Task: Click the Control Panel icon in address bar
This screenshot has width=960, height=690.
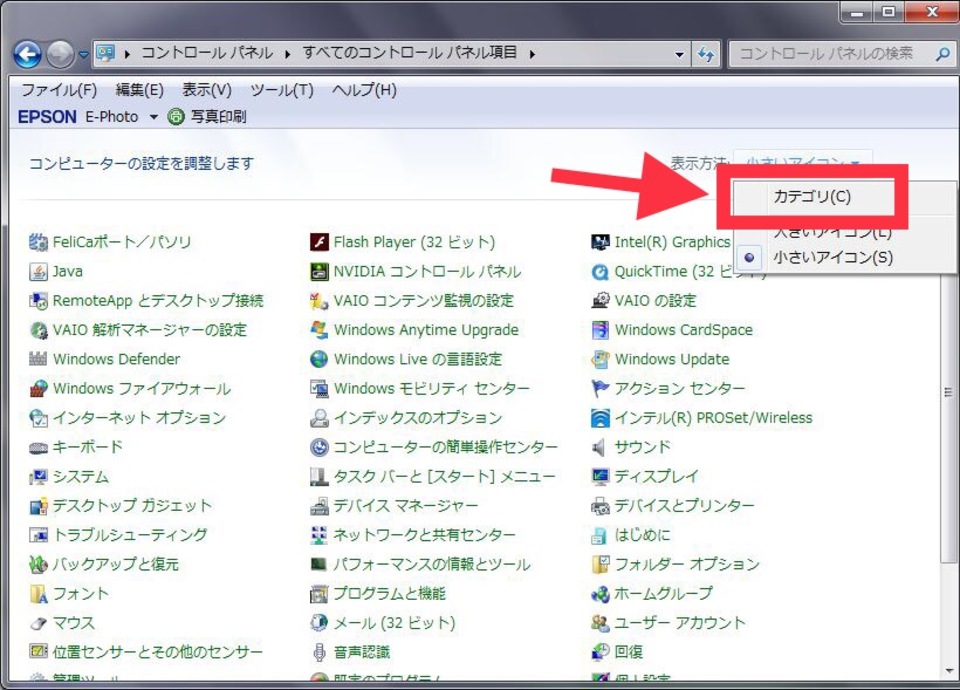Action: [105, 54]
